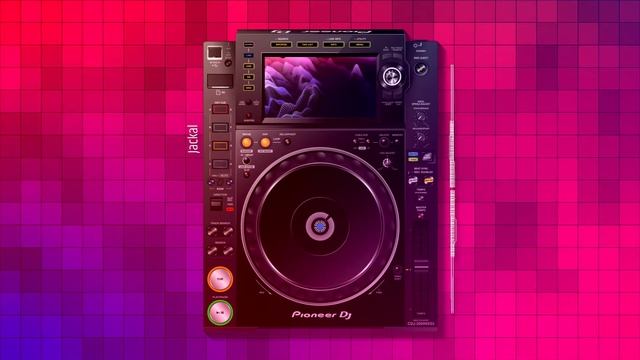Click the small red button under the source buttons
Image resolution: width=640 pixels, height=360 pixels.
tap(249, 115)
